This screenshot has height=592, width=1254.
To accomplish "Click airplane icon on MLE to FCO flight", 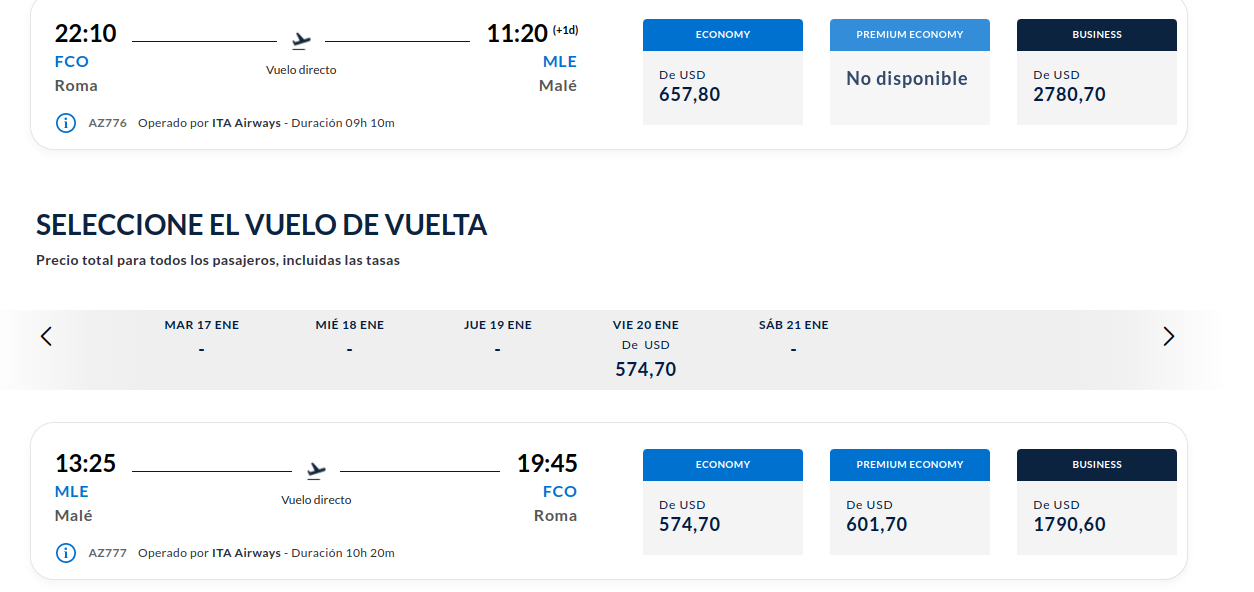I will point(316,470).
